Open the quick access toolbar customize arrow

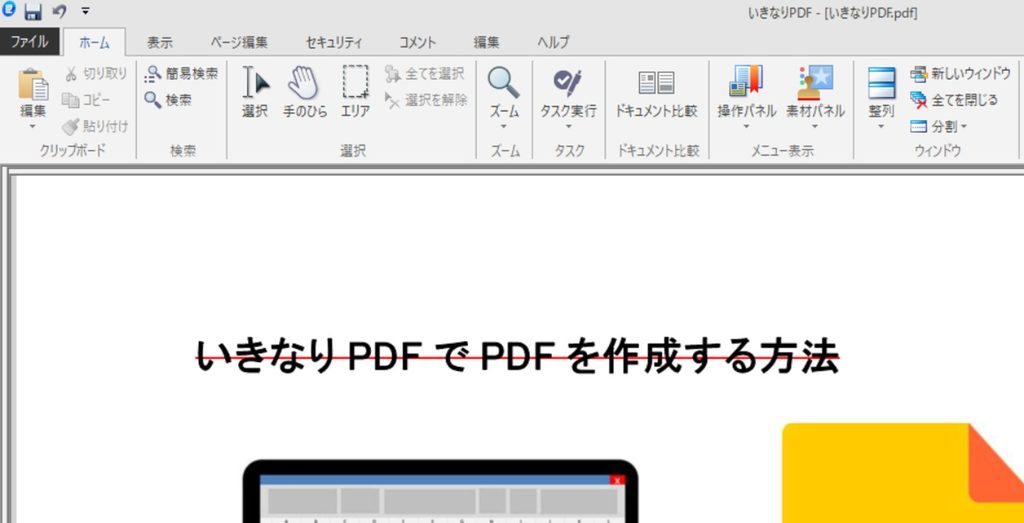86,11
